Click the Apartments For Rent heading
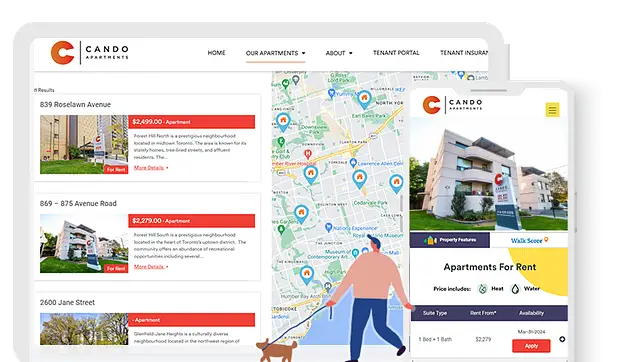 pyautogui.click(x=490, y=267)
